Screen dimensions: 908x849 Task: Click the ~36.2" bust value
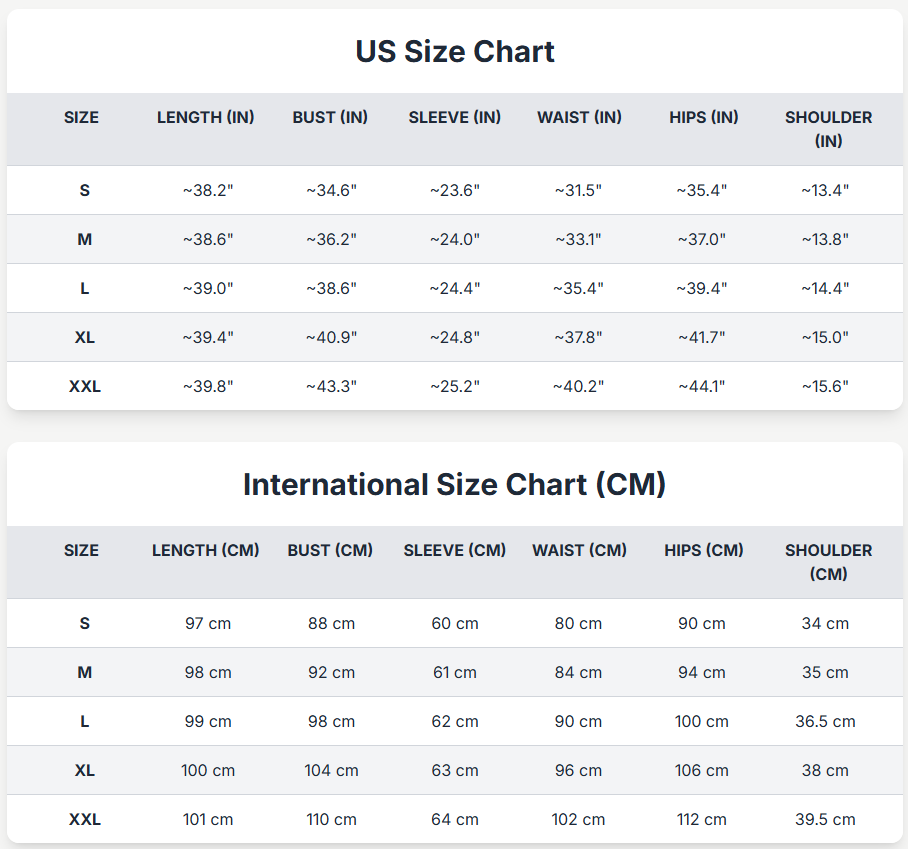[331, 239]
